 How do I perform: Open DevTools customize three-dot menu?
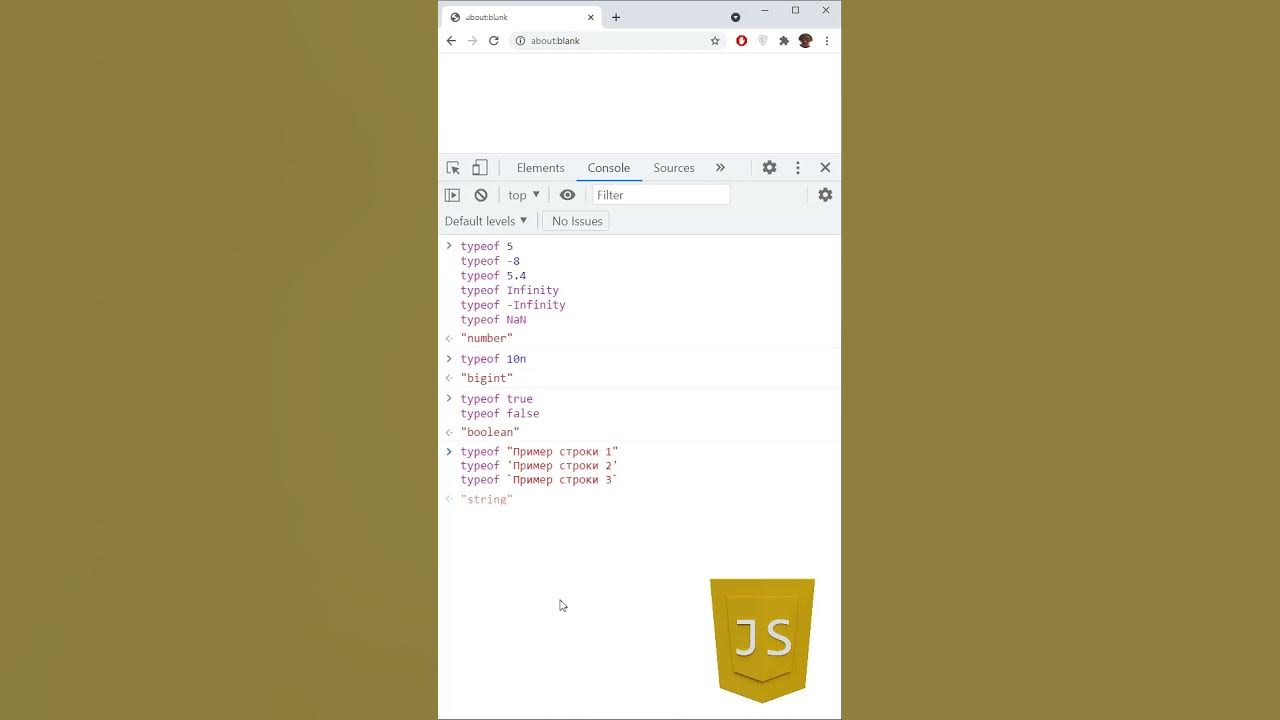tap(797, 168)
